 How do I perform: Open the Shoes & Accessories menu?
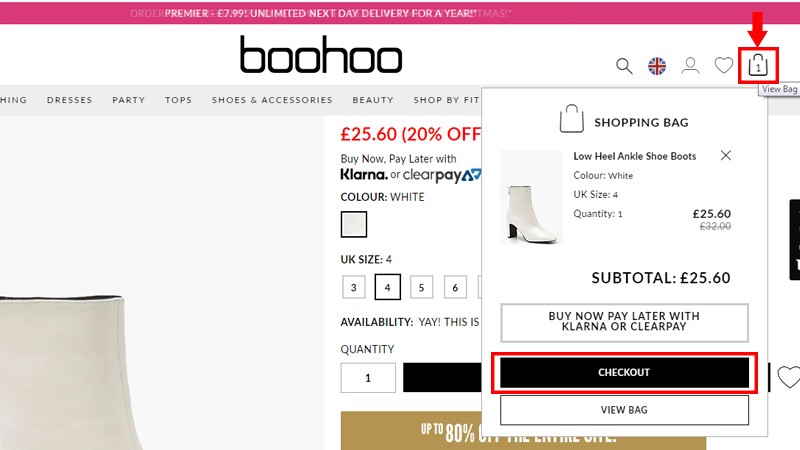(x=272, y=100)
